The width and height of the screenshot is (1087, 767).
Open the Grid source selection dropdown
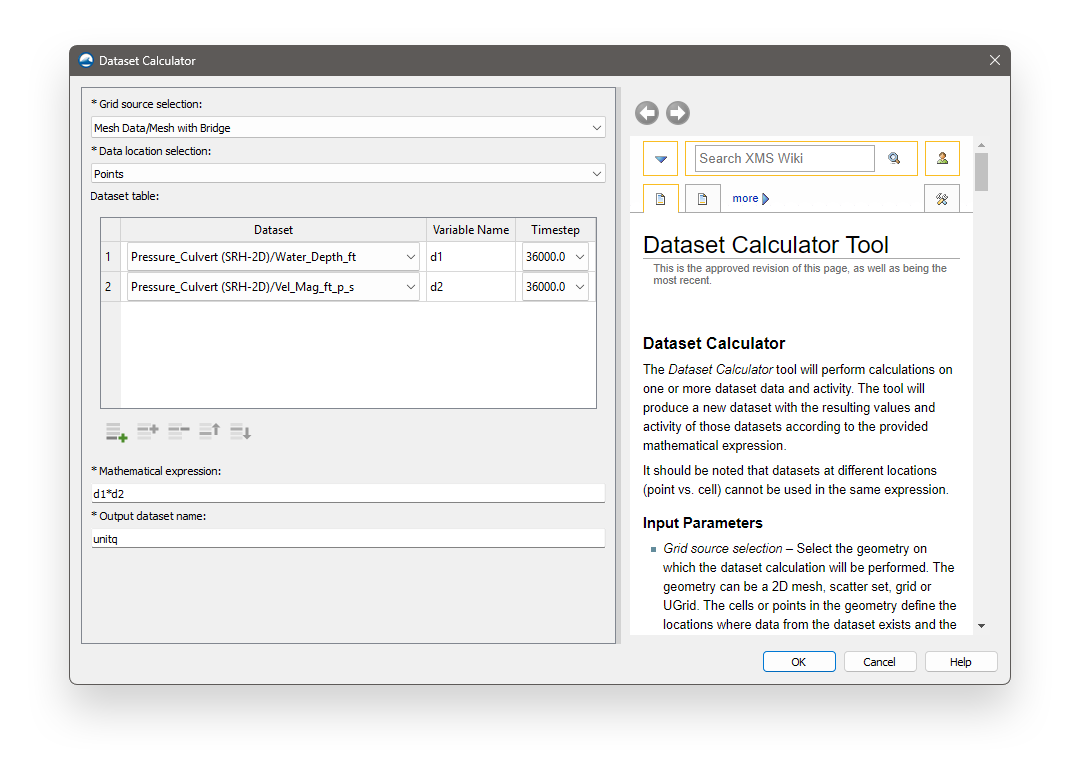click(x=348, y=128)
